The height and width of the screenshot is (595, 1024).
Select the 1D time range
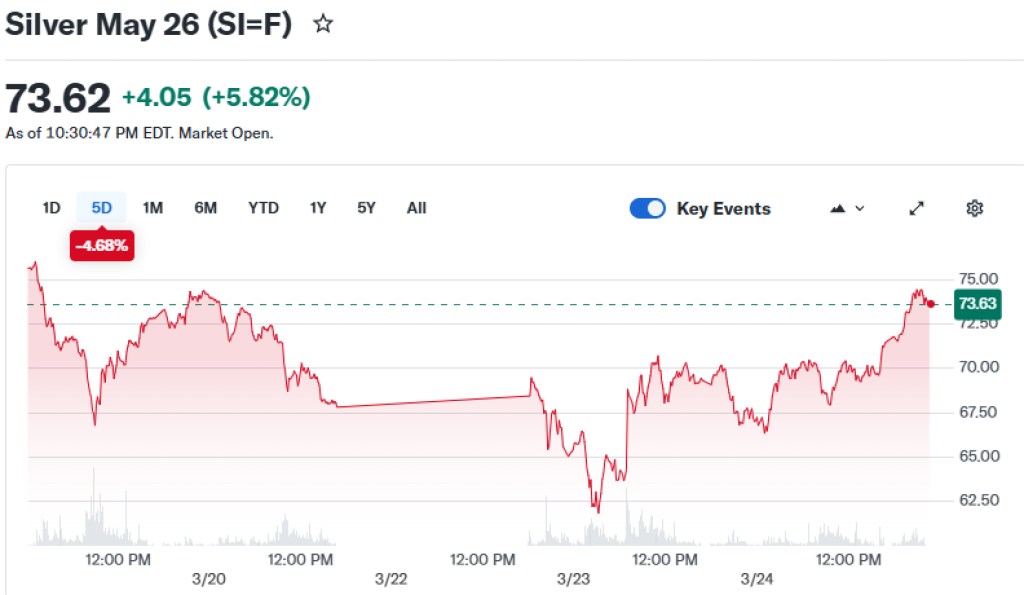tap(52, 208)
